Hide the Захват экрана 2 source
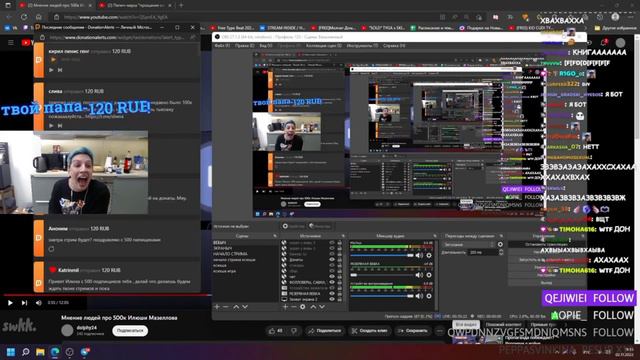The image size is (640, 360). coord(332,299)
